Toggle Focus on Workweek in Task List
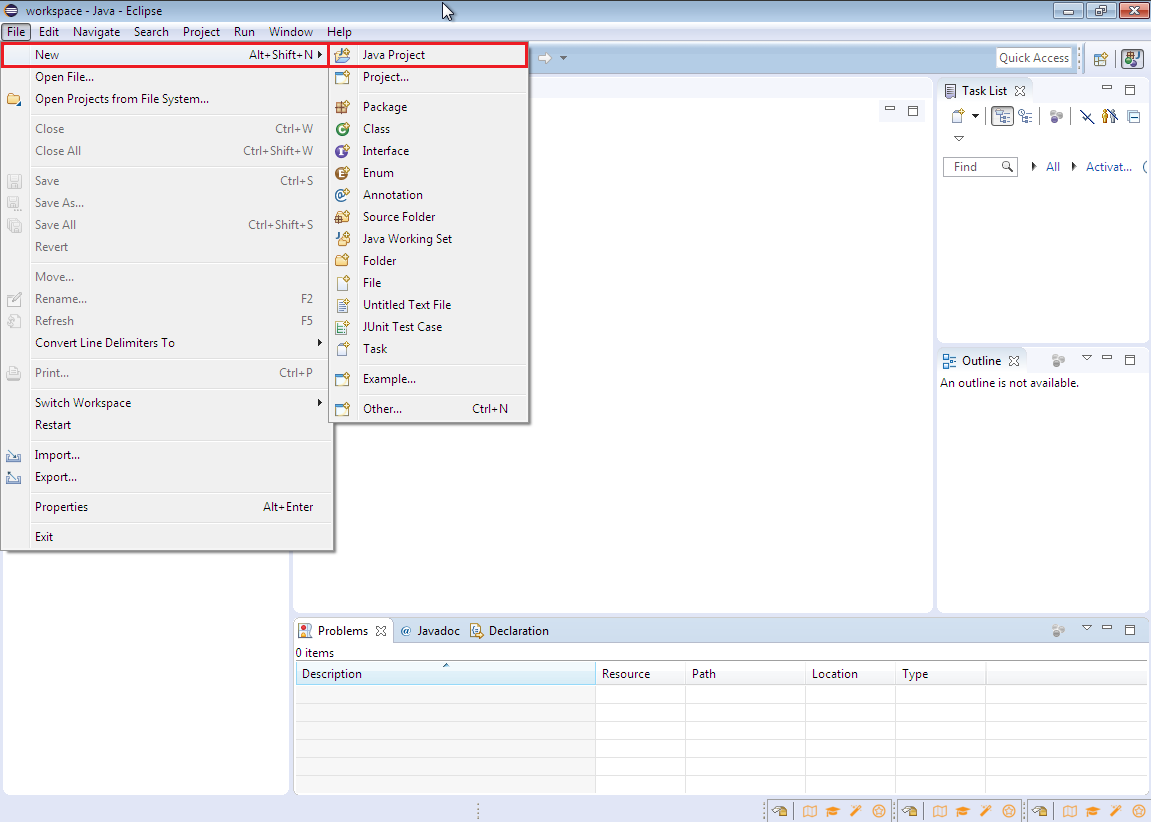The image size is (1151, 822). tap(1056, 116)
